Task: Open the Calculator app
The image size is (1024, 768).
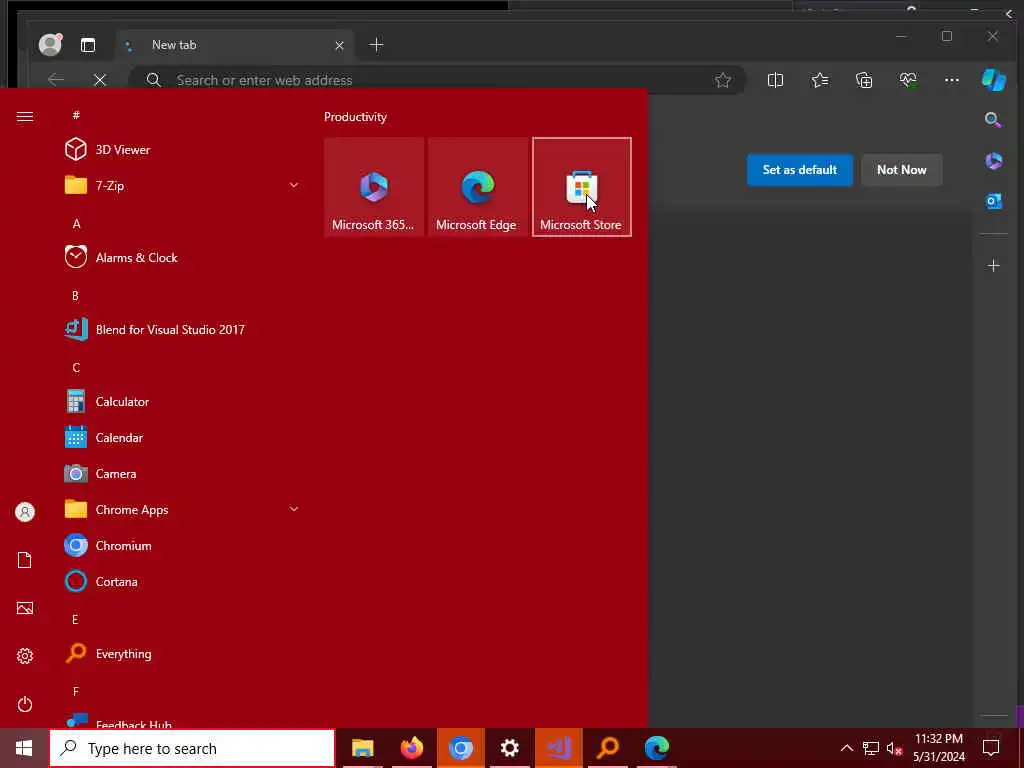Action: [x=183, y=402]
